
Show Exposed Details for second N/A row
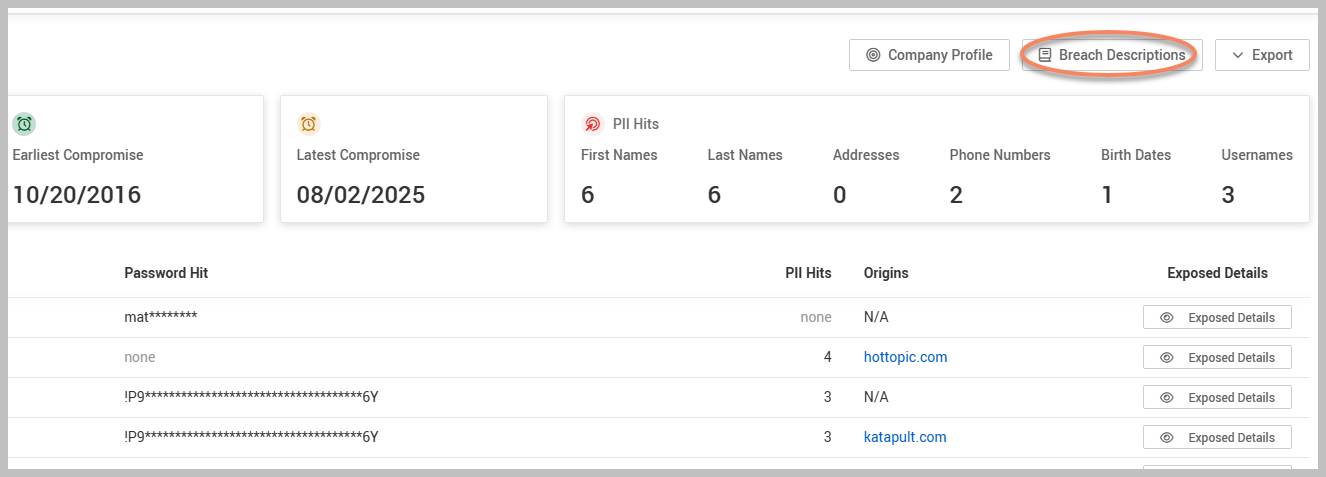(x=1217, y=397)
